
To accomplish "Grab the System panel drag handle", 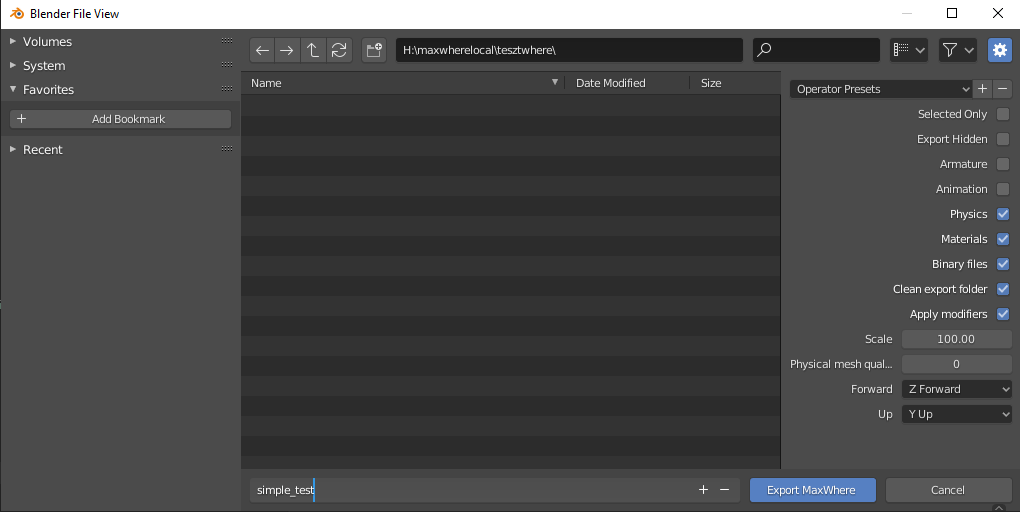I will pyautogui.click(x=226, y=65).
